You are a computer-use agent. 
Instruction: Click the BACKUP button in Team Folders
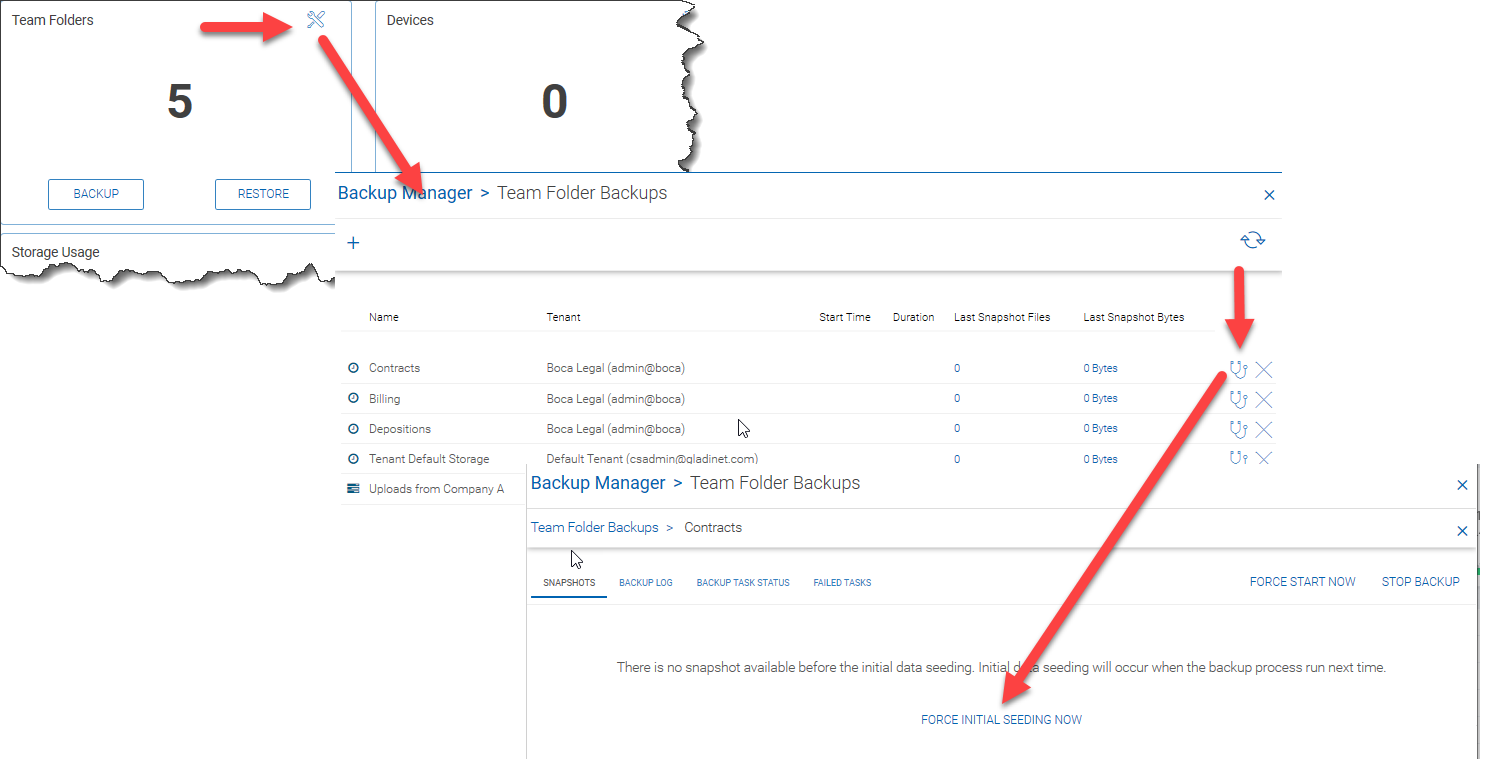96,194
